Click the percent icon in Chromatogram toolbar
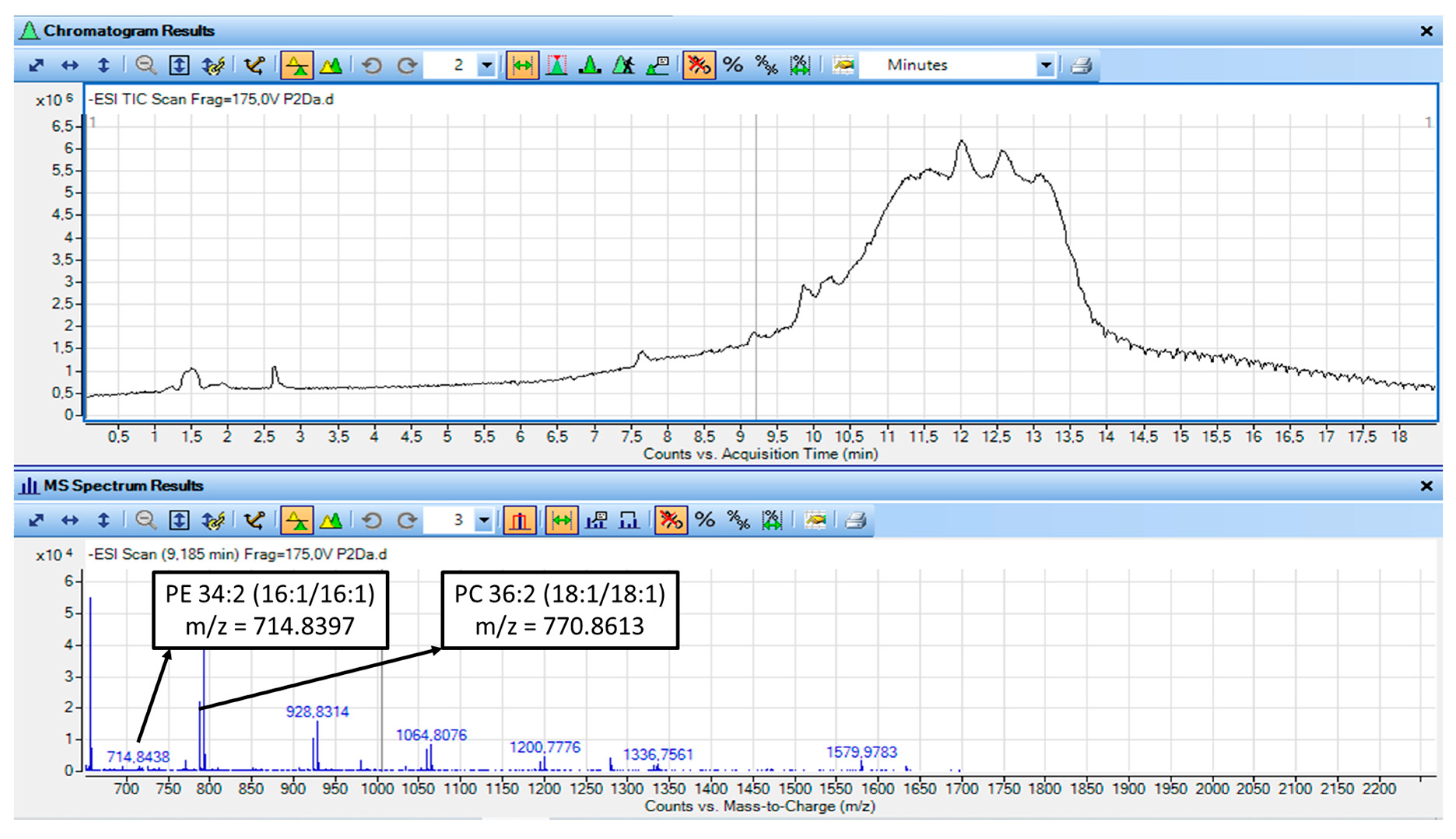1456x839 pixels. 732,65
